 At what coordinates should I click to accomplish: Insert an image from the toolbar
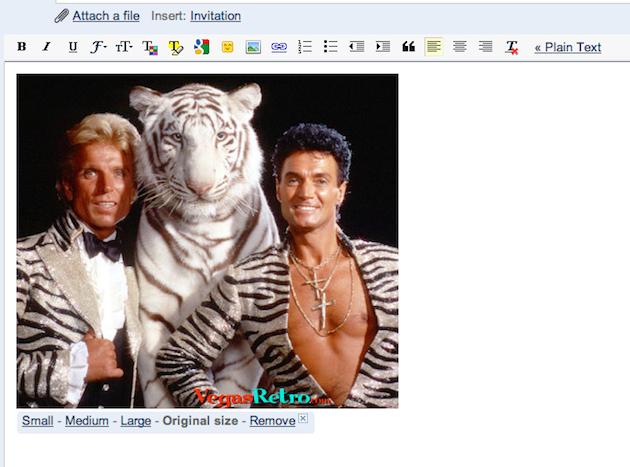pyautogui.click(x=253, y=47)
